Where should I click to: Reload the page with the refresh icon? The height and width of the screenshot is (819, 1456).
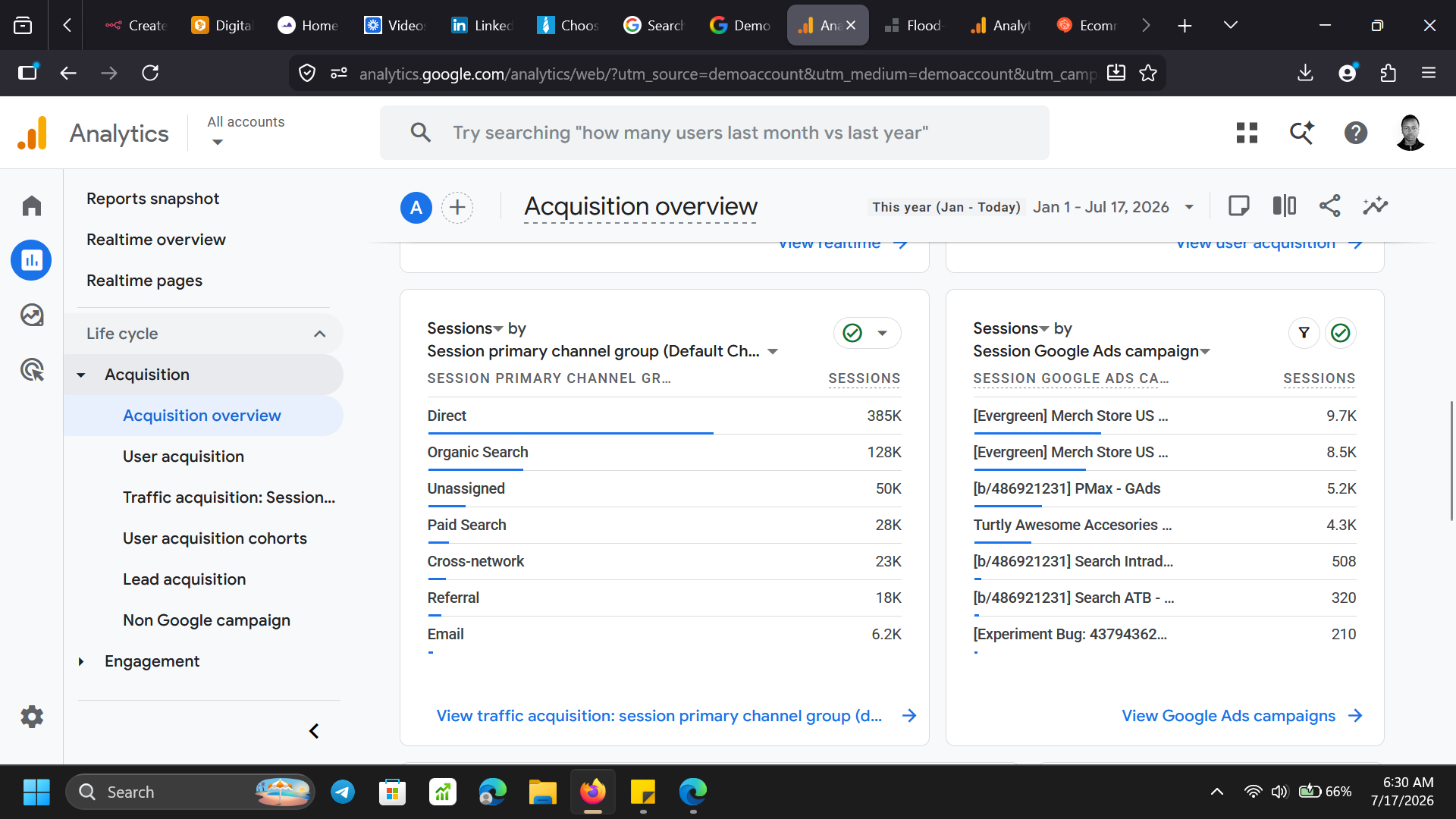point(150,73)
